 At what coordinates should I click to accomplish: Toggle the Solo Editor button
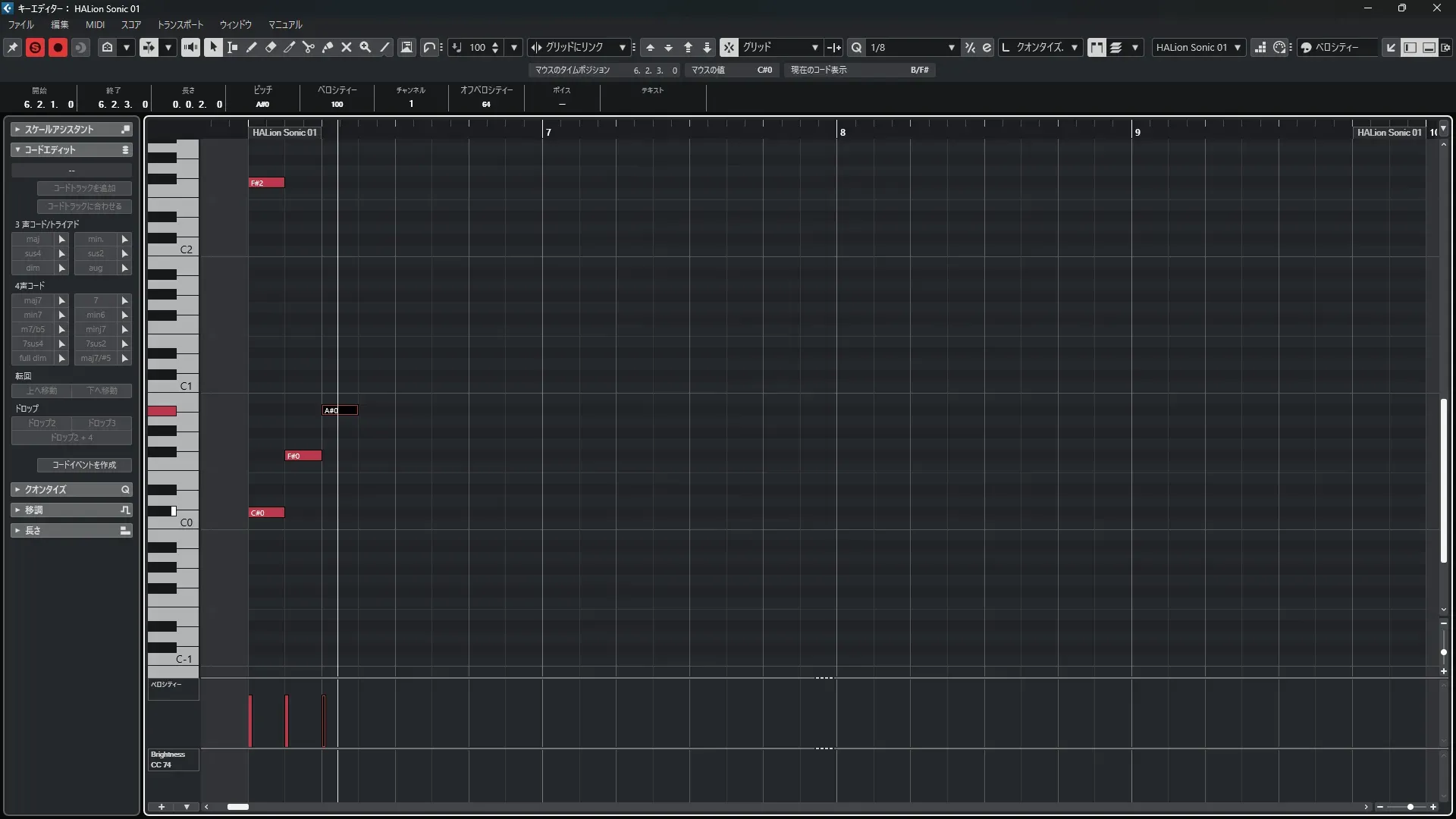pos(35,47)
